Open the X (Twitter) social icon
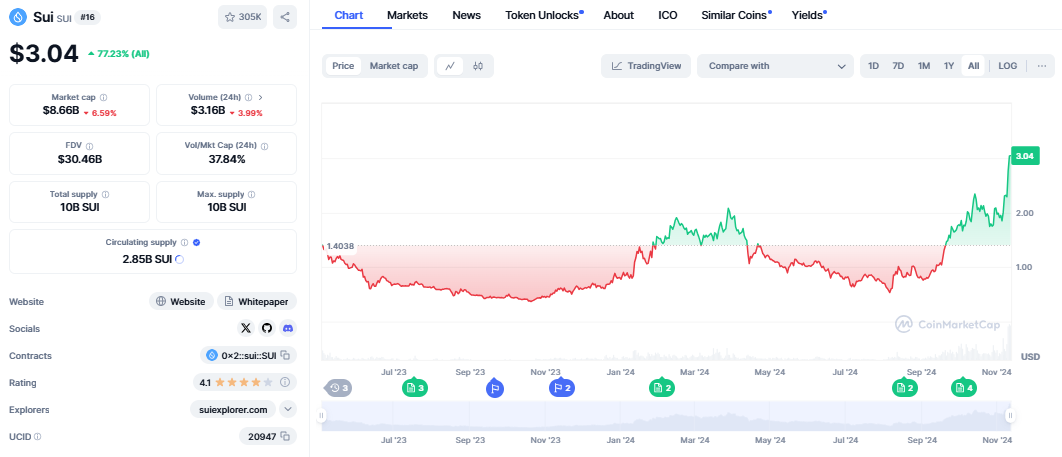Screen dimensions: 1062x457 tap(246, 328)
